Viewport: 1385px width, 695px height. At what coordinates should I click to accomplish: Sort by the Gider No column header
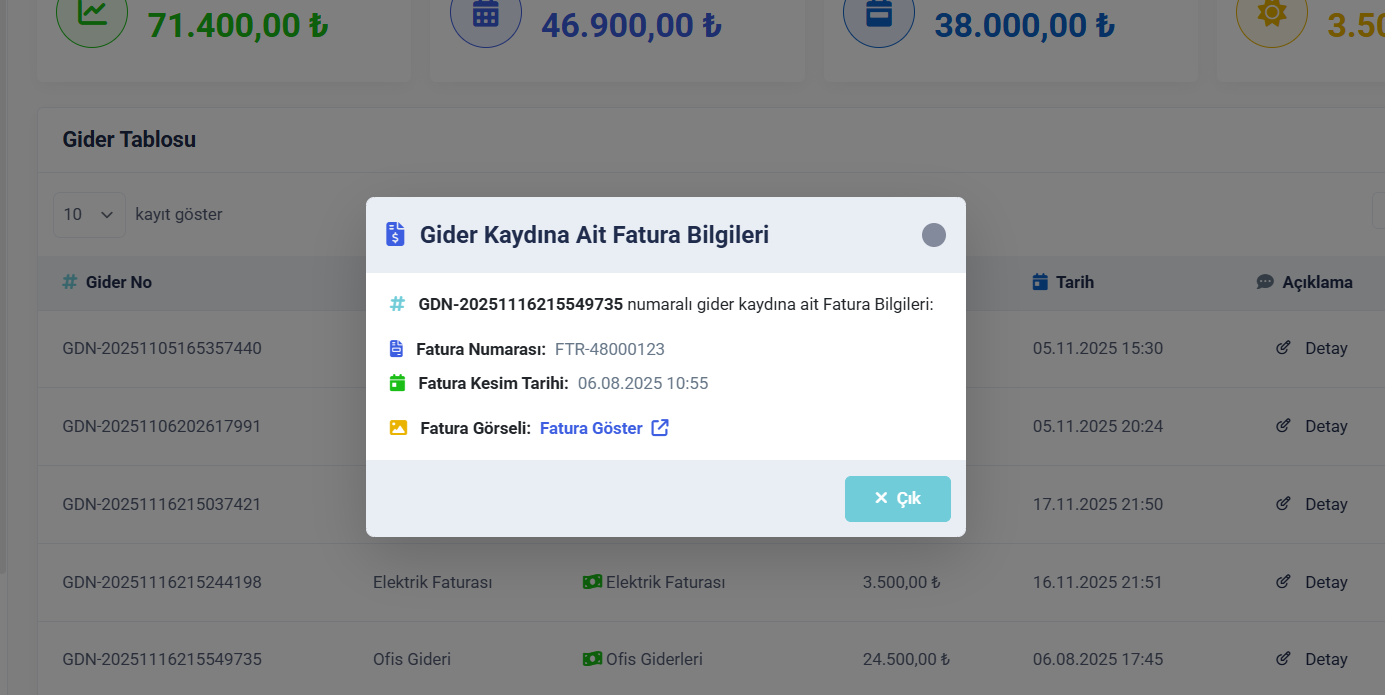click(118, 282)
